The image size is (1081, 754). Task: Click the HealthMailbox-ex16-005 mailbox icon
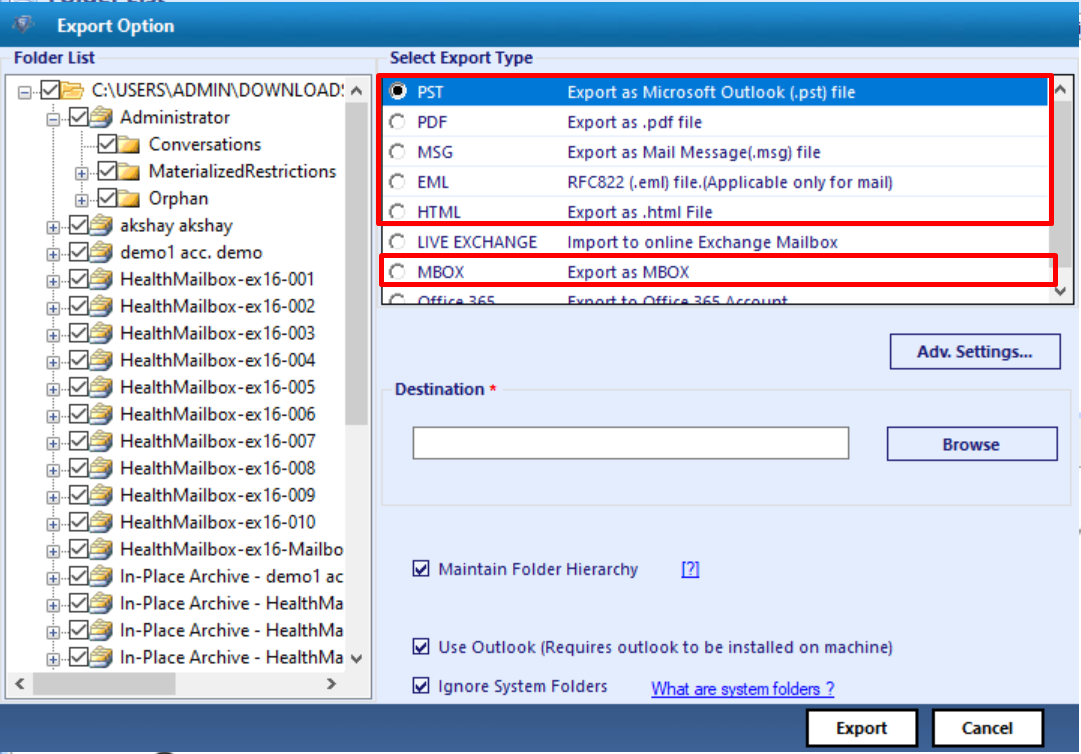[x=101, y=387]
